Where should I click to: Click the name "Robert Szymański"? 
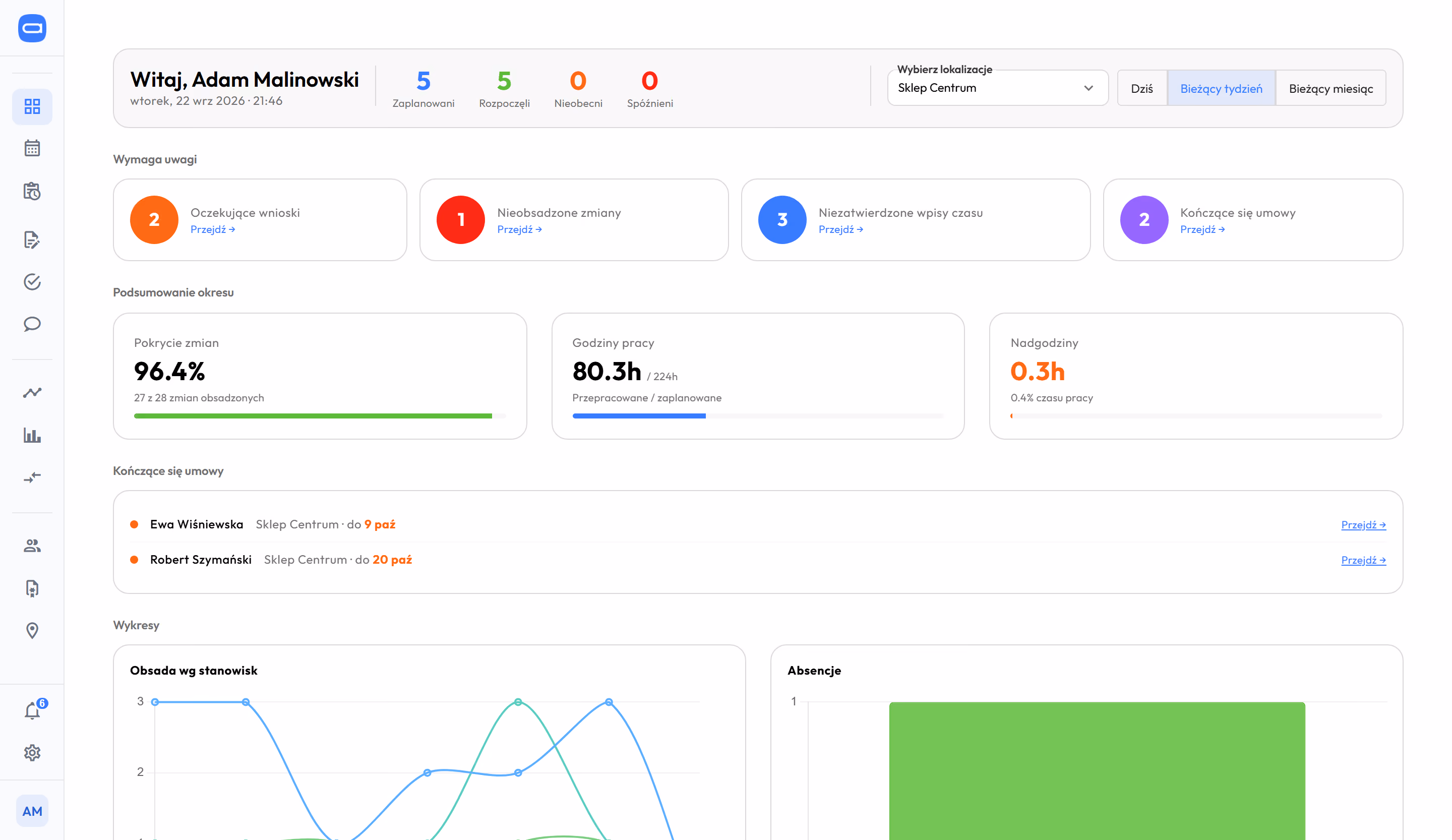click(x=201, y=560)
